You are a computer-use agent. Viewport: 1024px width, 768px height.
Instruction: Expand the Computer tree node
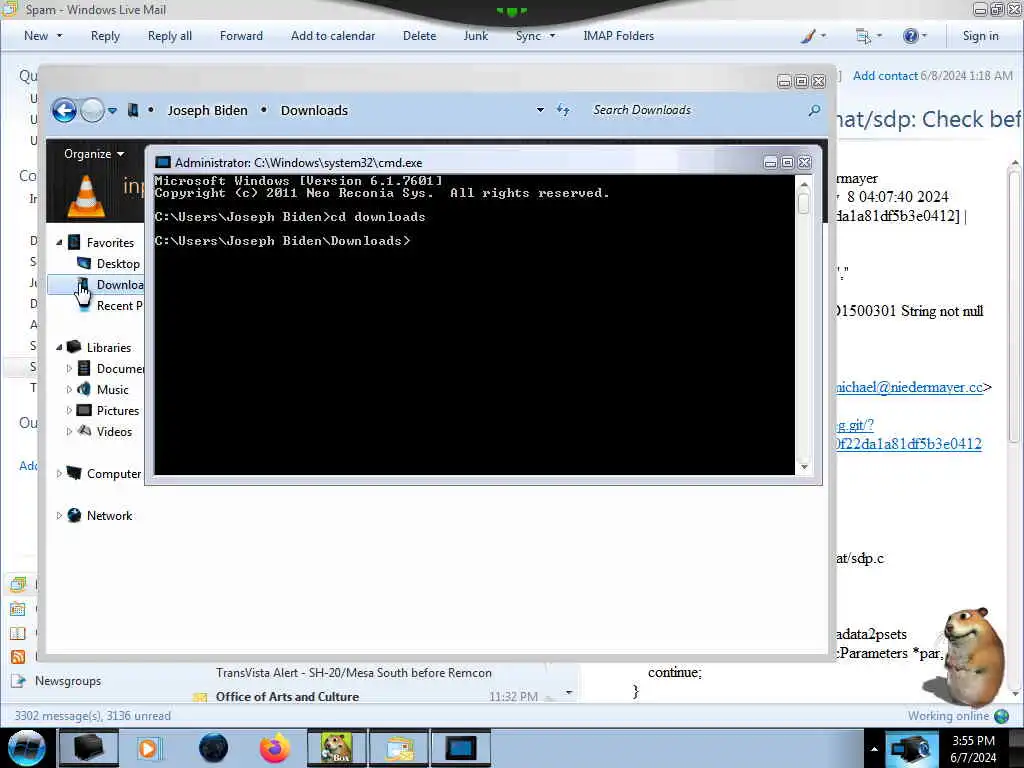[59, 473]
